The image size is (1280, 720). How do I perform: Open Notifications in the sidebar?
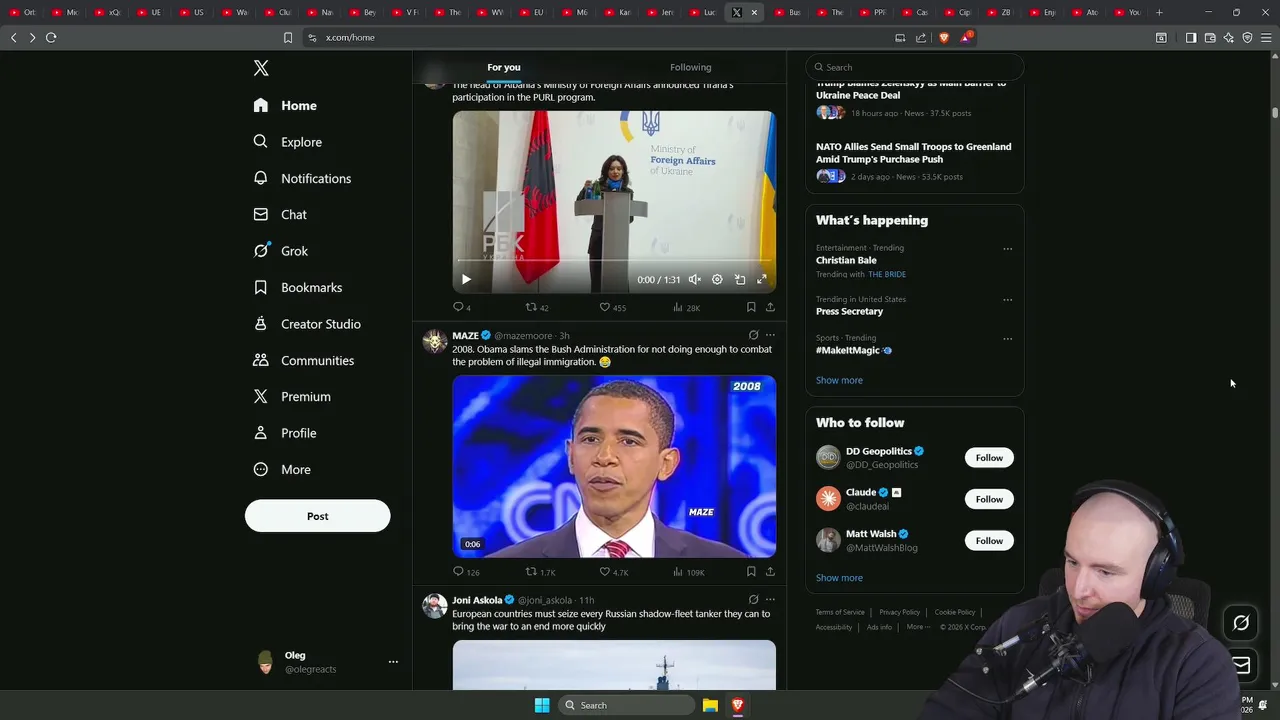(x=302, y=178)
